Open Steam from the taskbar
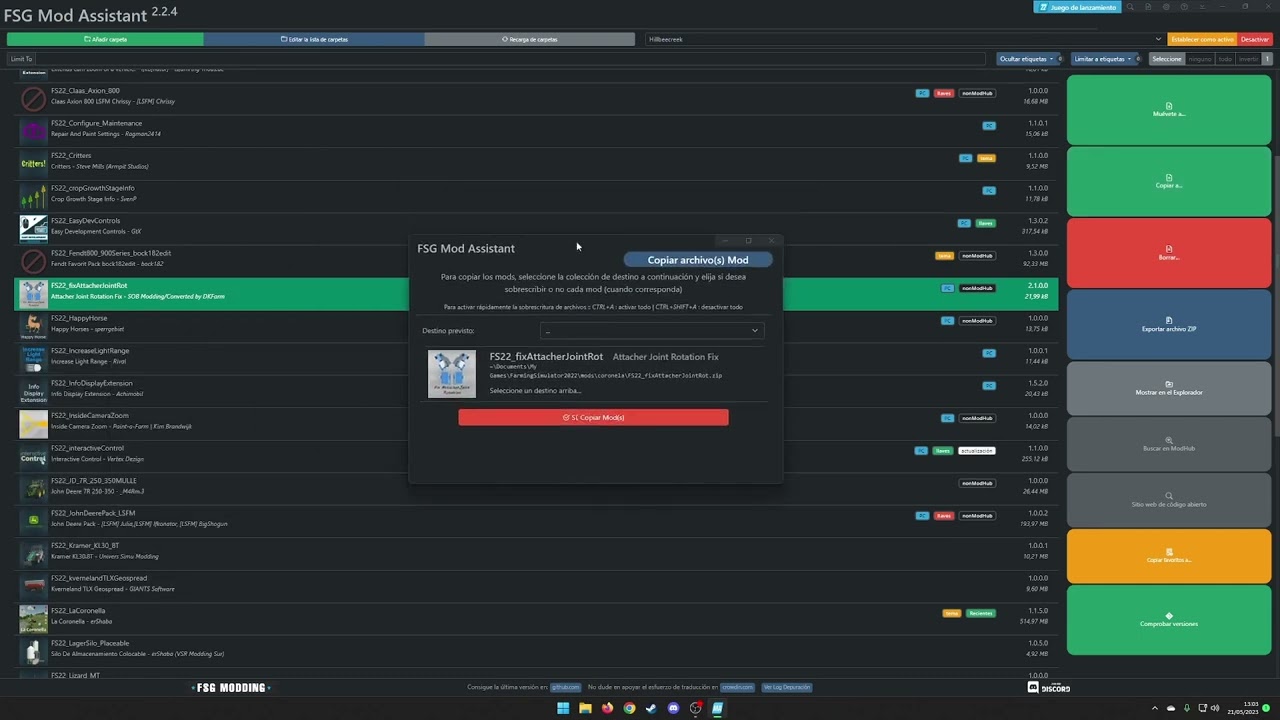The height and width of the screenshot is (720, 1280). coord(651,708)
